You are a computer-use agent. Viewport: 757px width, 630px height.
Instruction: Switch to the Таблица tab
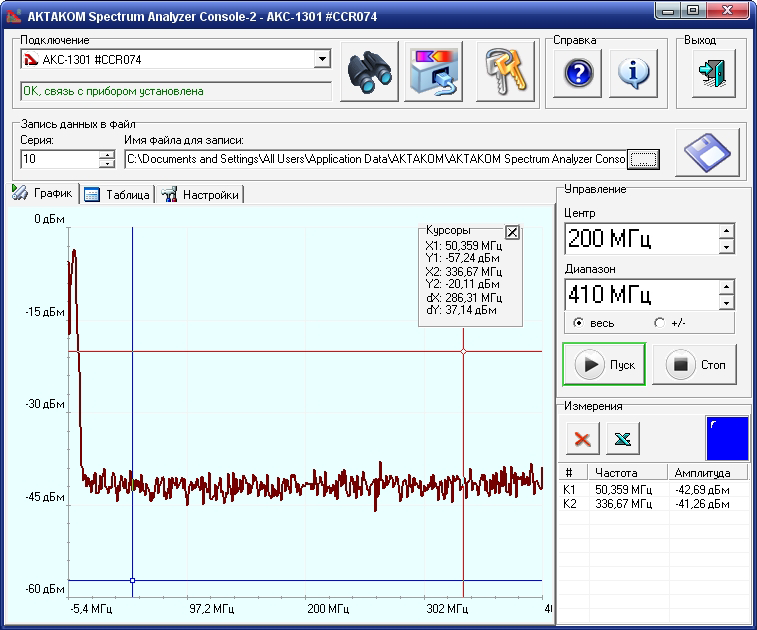117,195
